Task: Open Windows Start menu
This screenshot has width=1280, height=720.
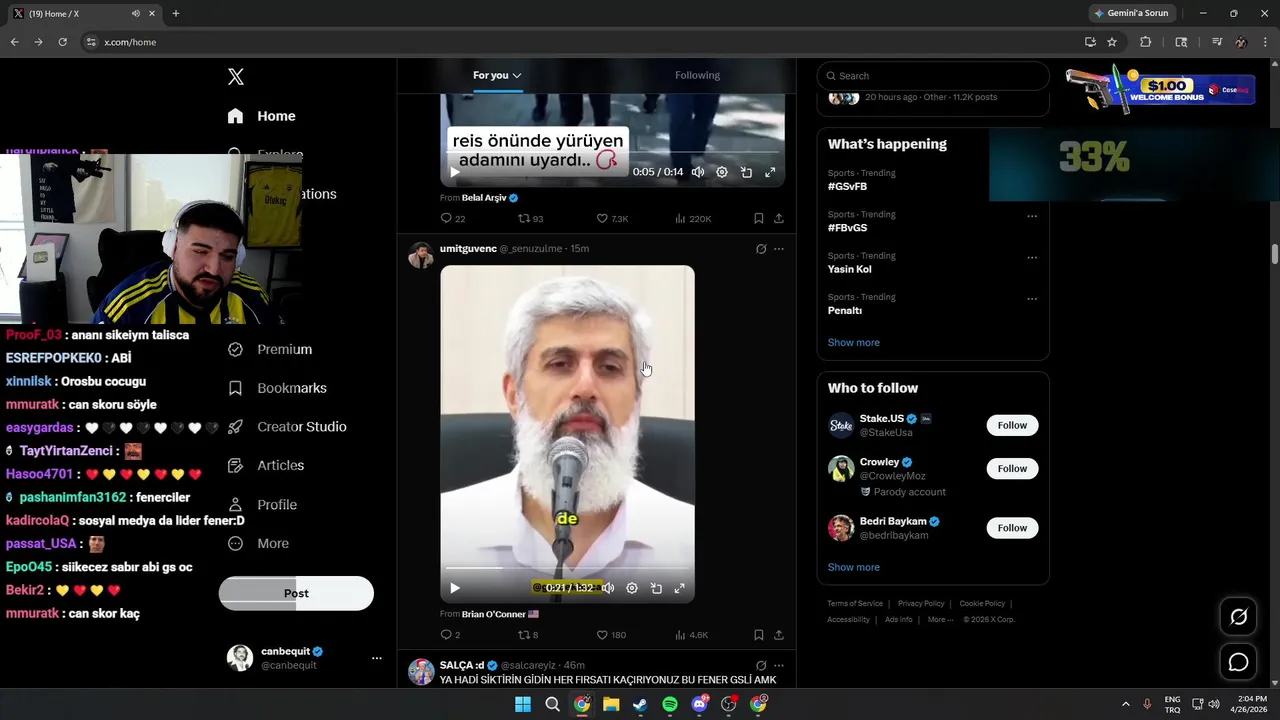Action: point(523,705)
